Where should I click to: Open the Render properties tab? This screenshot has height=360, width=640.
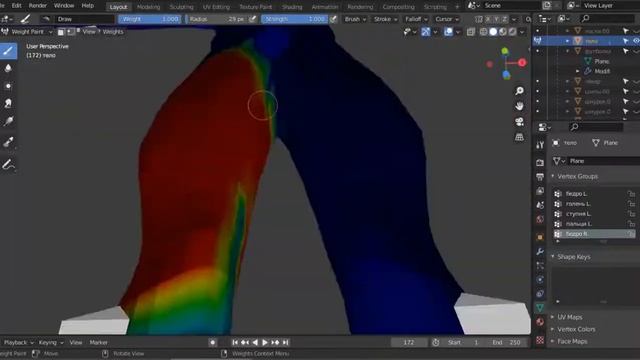click(540, 162)
